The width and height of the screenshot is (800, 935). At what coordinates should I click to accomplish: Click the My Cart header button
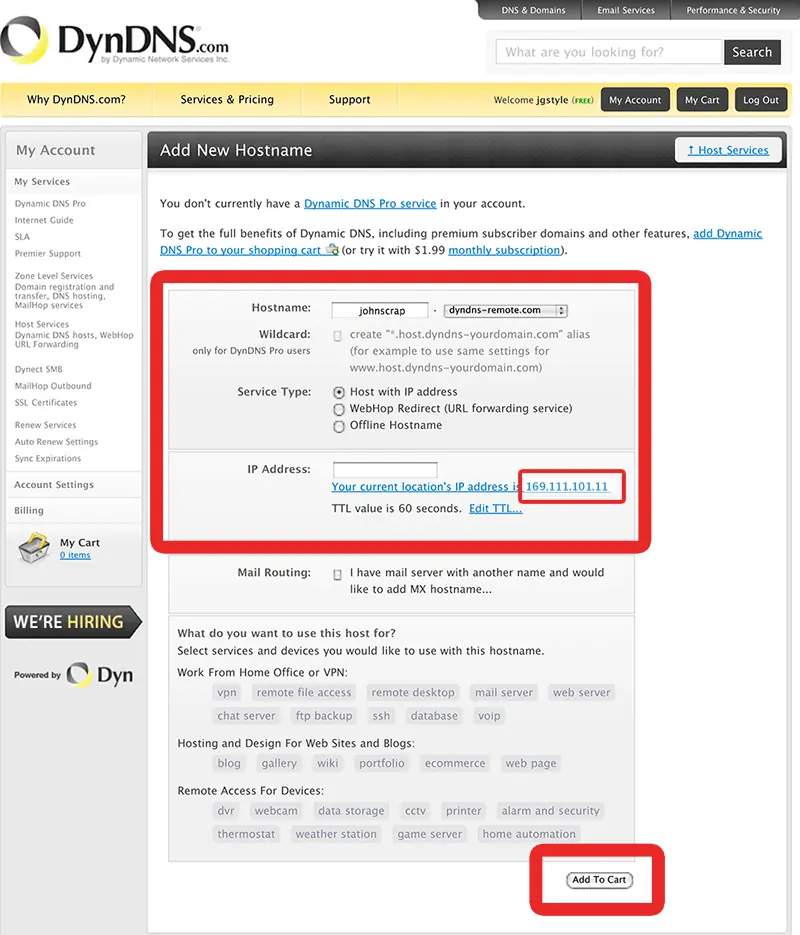(702, 100)
